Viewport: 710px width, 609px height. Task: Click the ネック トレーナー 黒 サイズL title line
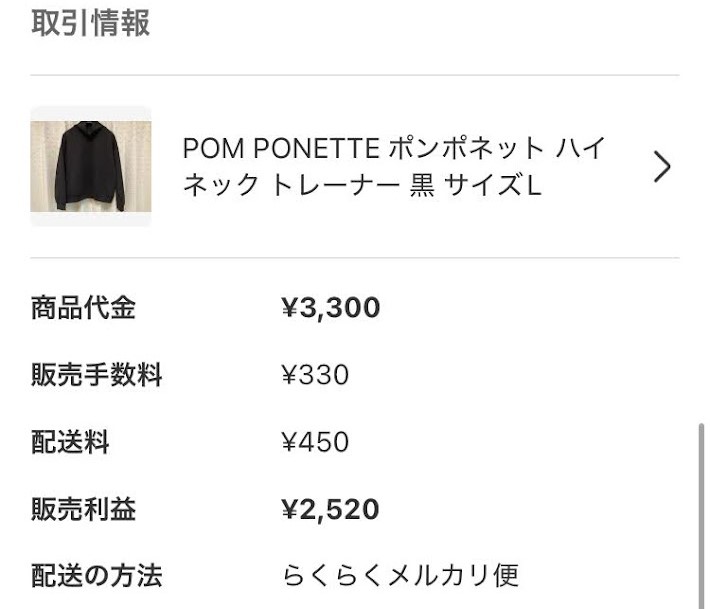point(362,185)
